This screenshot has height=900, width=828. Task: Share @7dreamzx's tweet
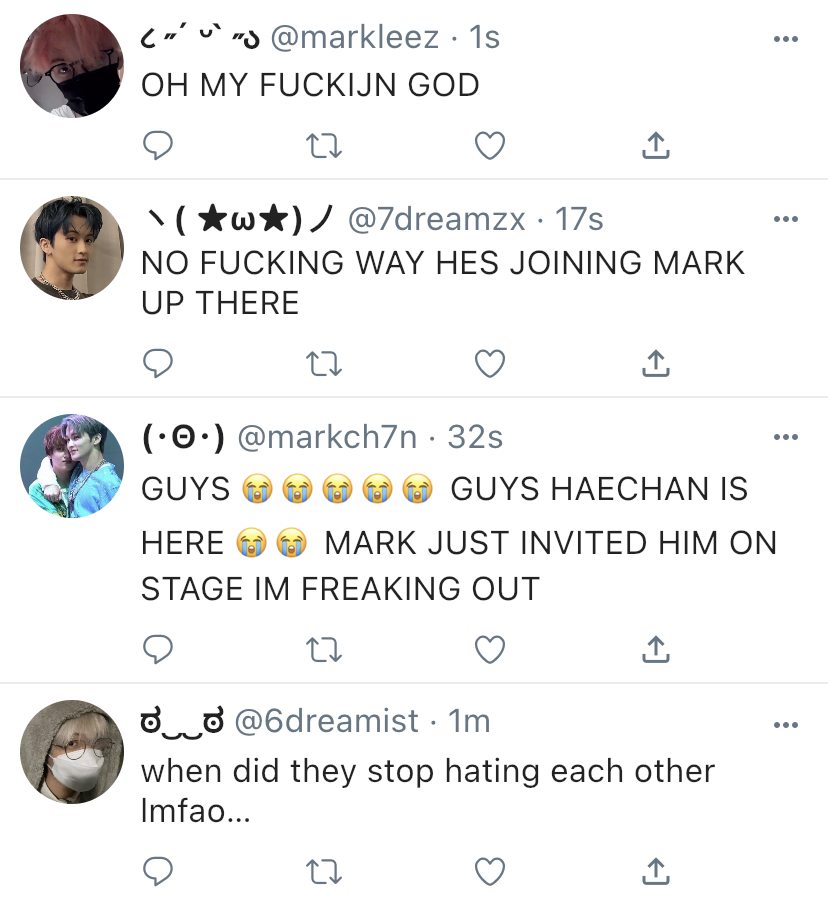[656, 363]
